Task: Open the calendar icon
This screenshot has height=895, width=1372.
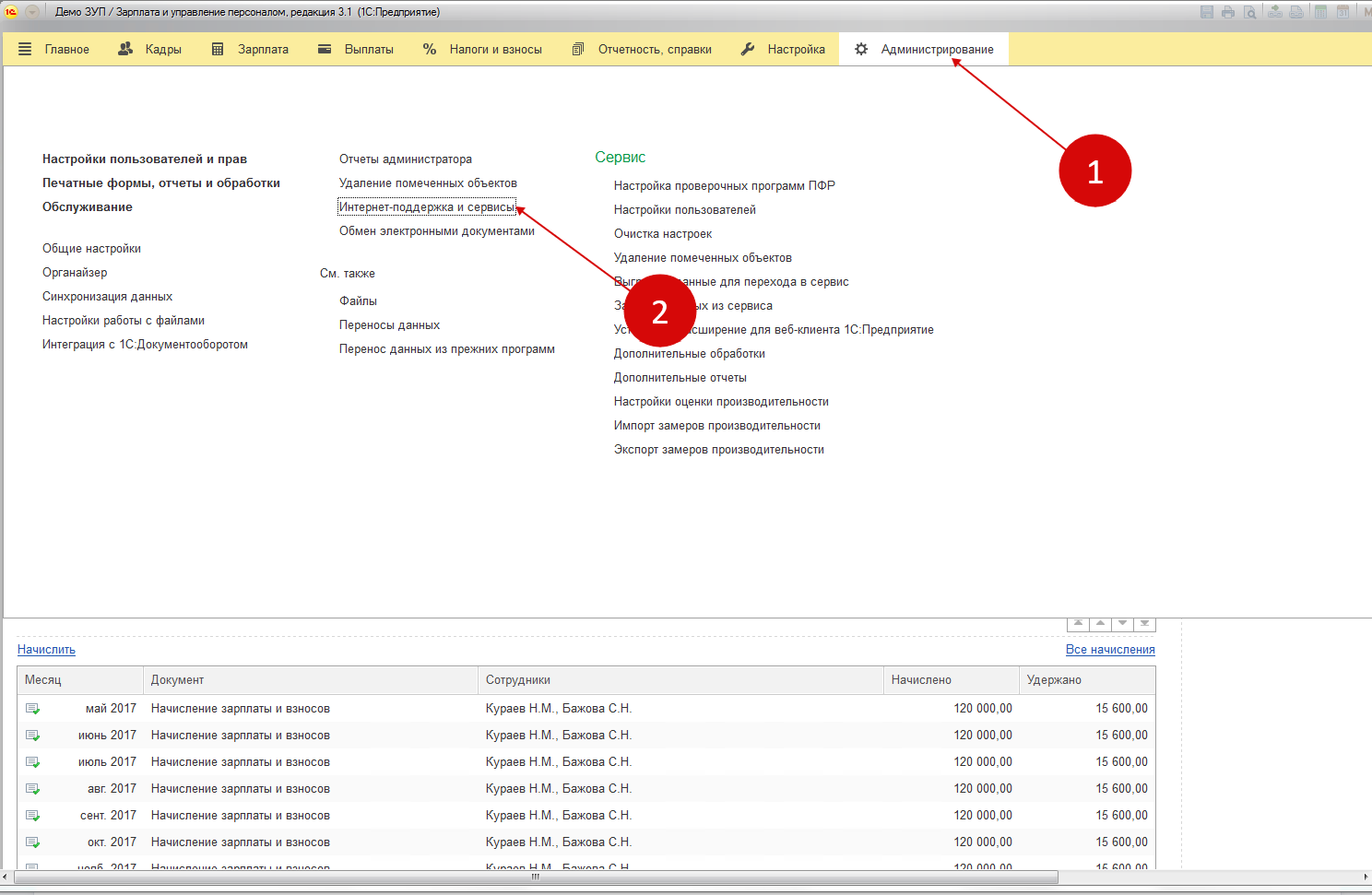Action: tap(1343, 12)
